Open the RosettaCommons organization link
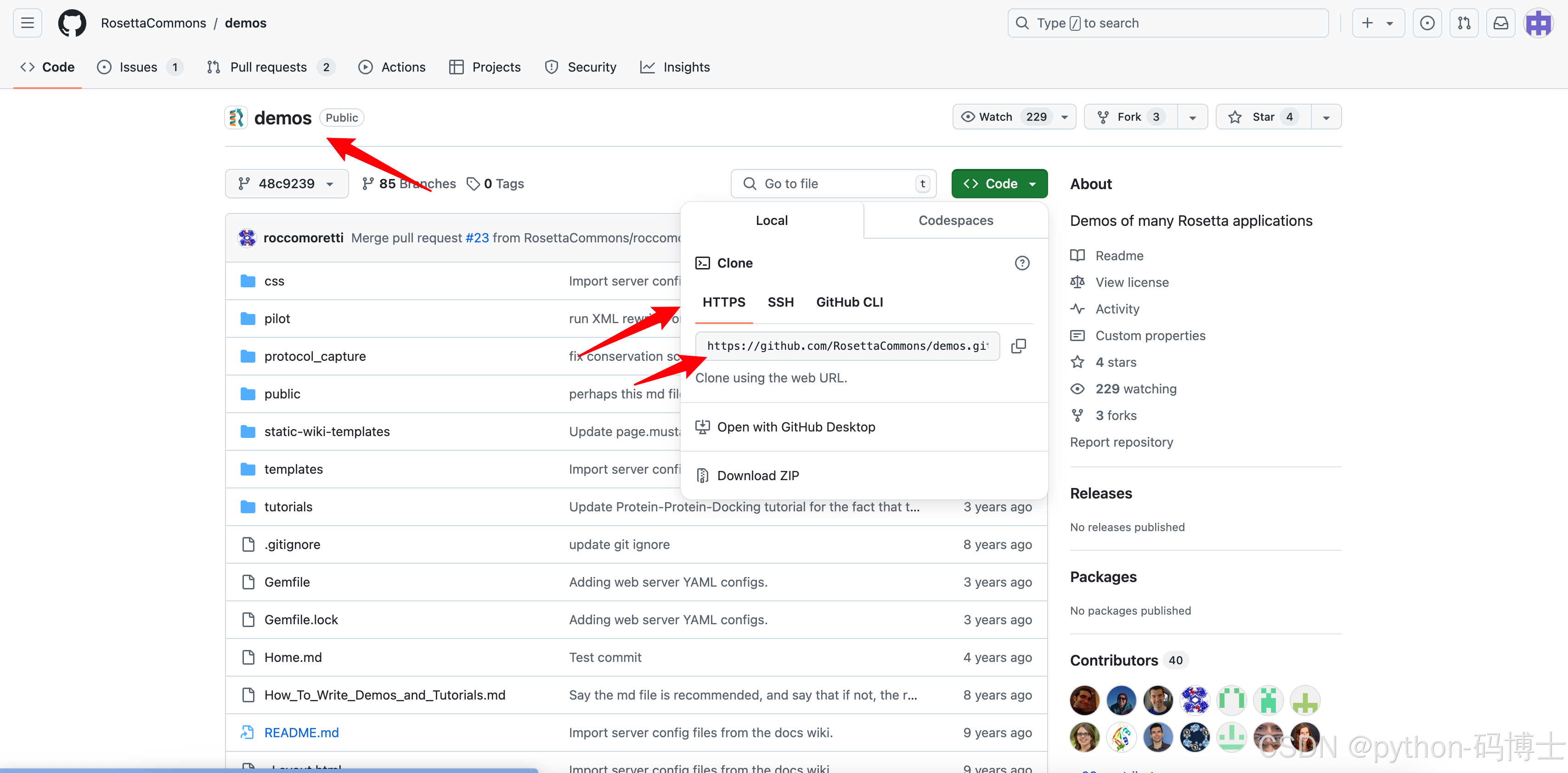1568x773 pixels. tap(153, 23)
